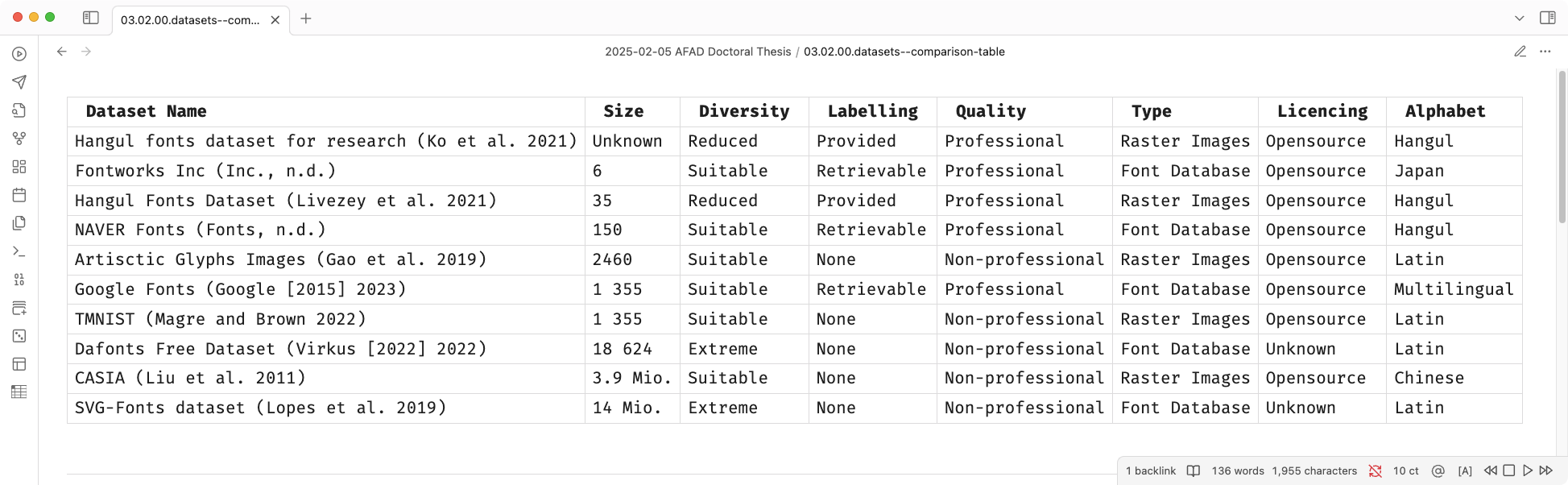This screenshot has height=485, width=1568.
Task: Click the Dataset Name column header
Action: point(326,112)
